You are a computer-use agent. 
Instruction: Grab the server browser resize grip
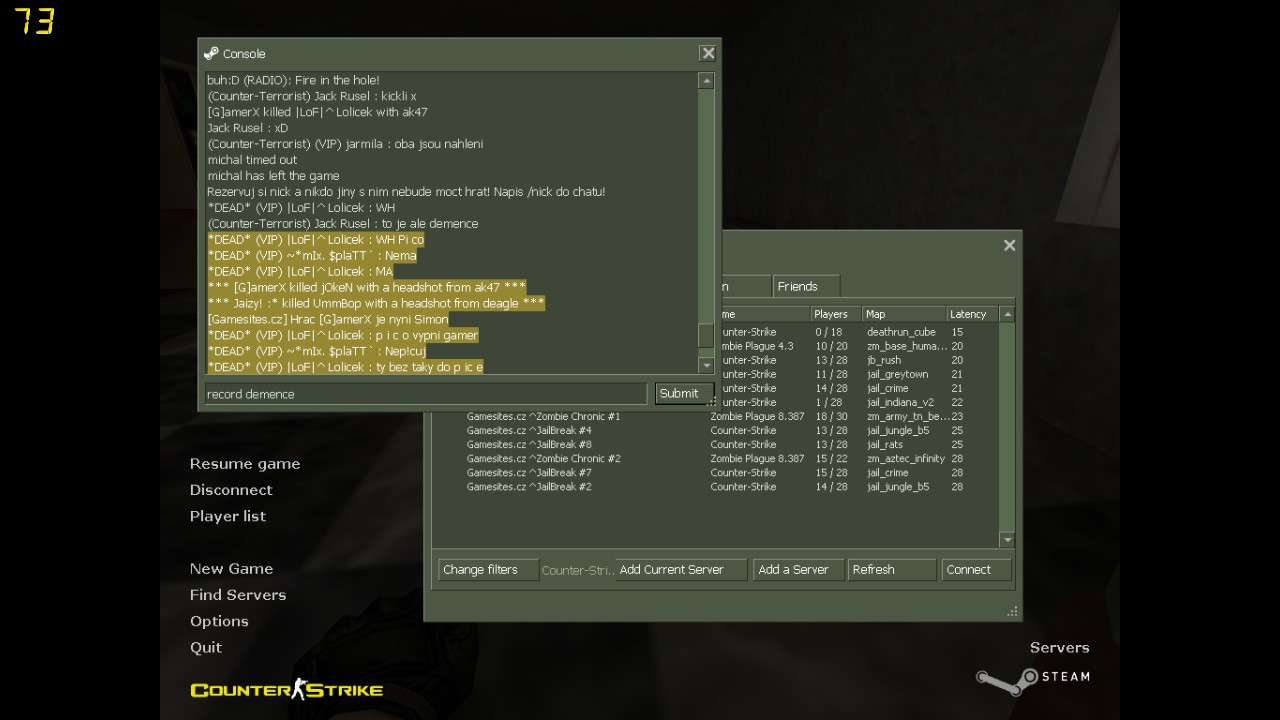point(1012,611)
